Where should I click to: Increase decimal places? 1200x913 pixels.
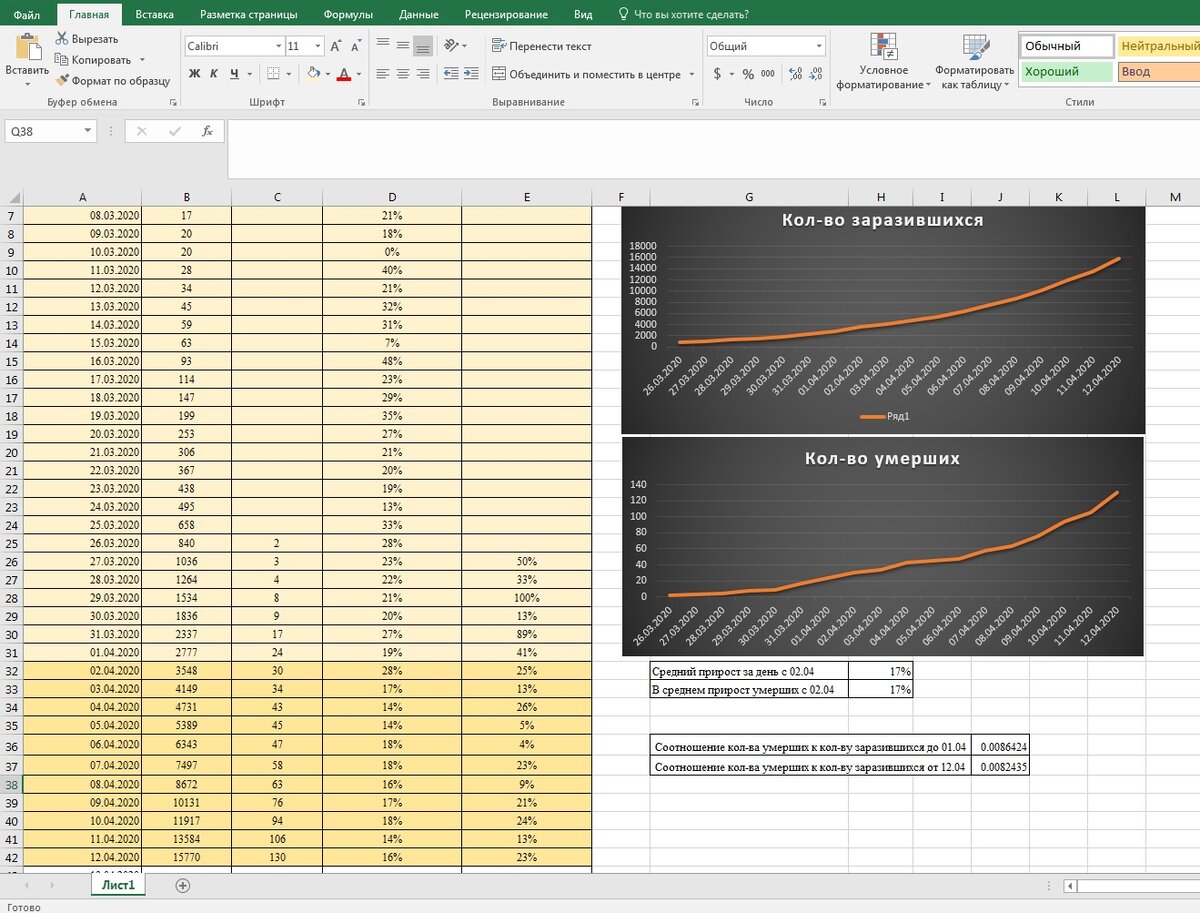[795, 74]
